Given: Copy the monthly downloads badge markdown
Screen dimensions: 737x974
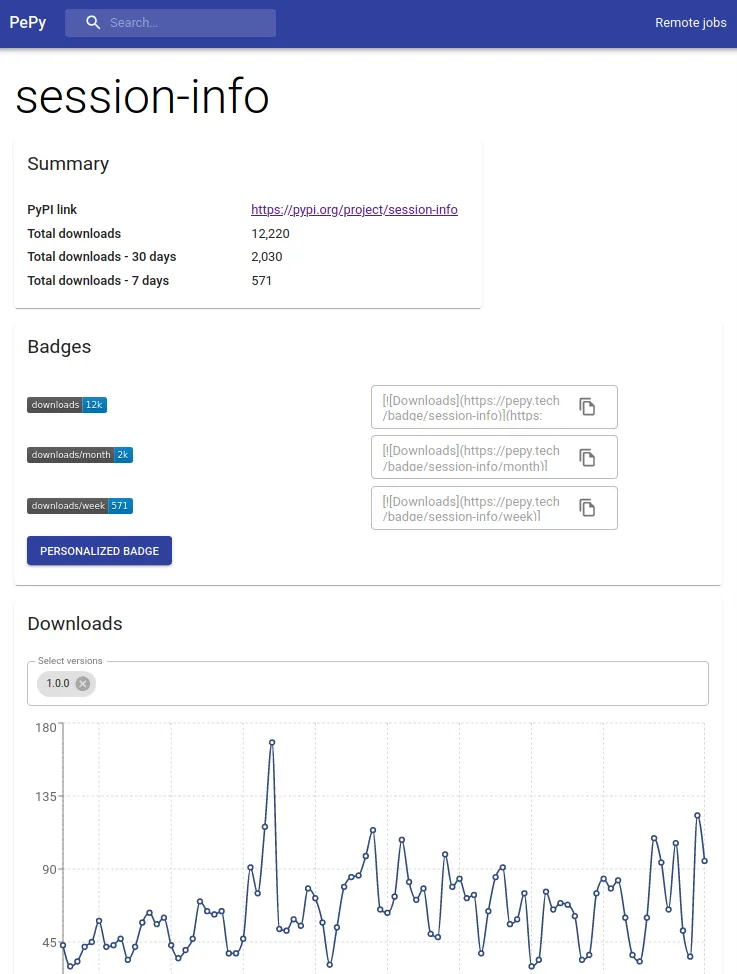Looking at the screenshot, I should tap(588, 457).
